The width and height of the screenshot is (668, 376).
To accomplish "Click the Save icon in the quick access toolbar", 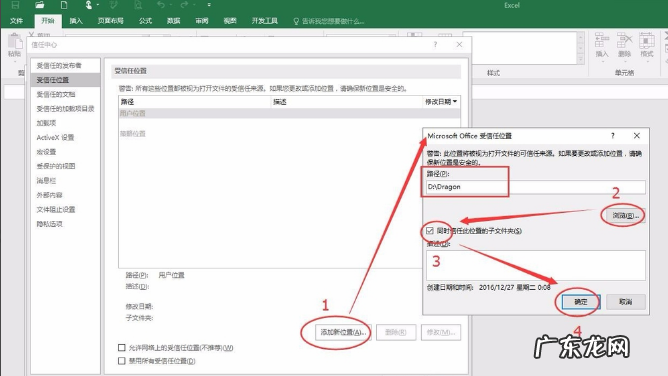I will [15, 5].
